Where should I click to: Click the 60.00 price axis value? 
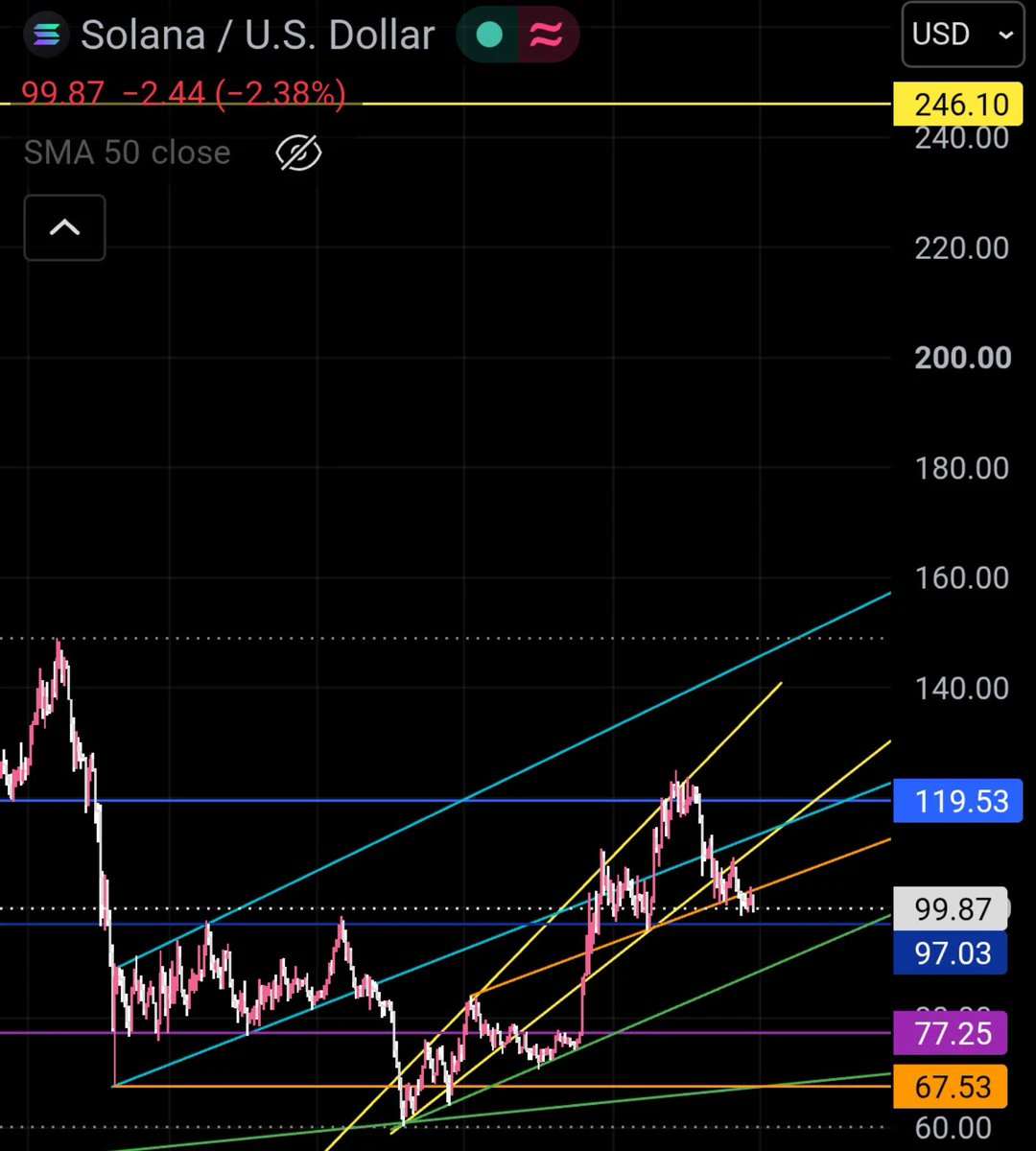pyautogui.click(x=954, y=1129)
